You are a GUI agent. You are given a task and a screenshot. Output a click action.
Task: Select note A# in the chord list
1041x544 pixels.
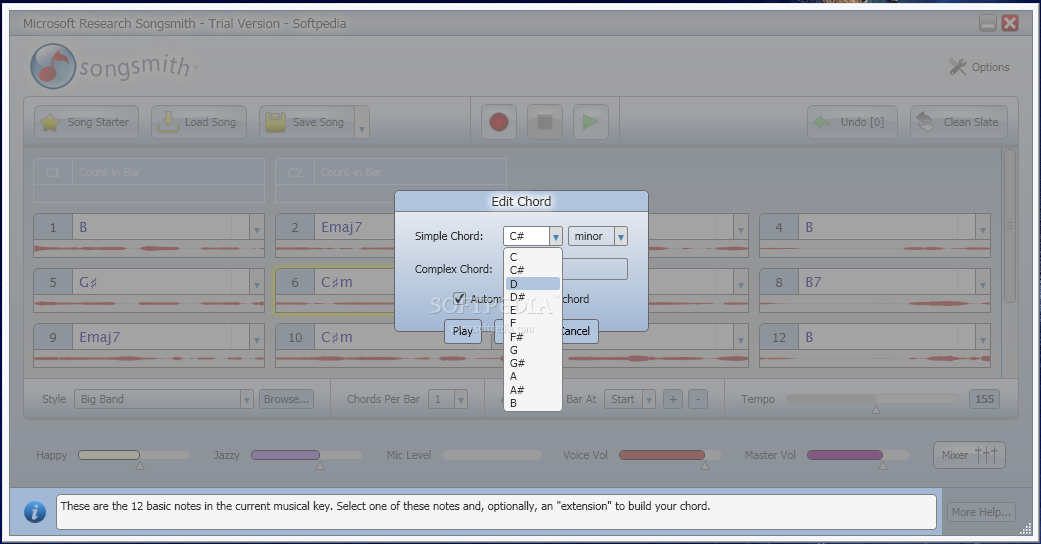click(x=532, y=390)
